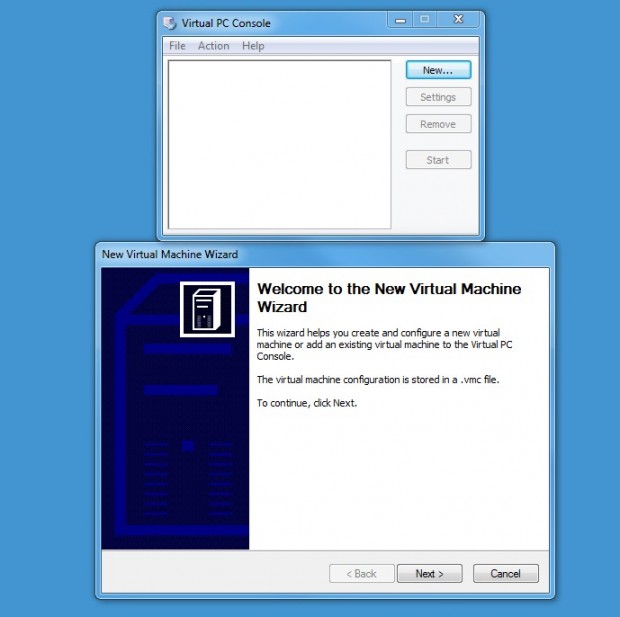Screen dimensions: 620x617
Task: Click the "This wizard helps you create" paragraph
Action: [384, 344]
